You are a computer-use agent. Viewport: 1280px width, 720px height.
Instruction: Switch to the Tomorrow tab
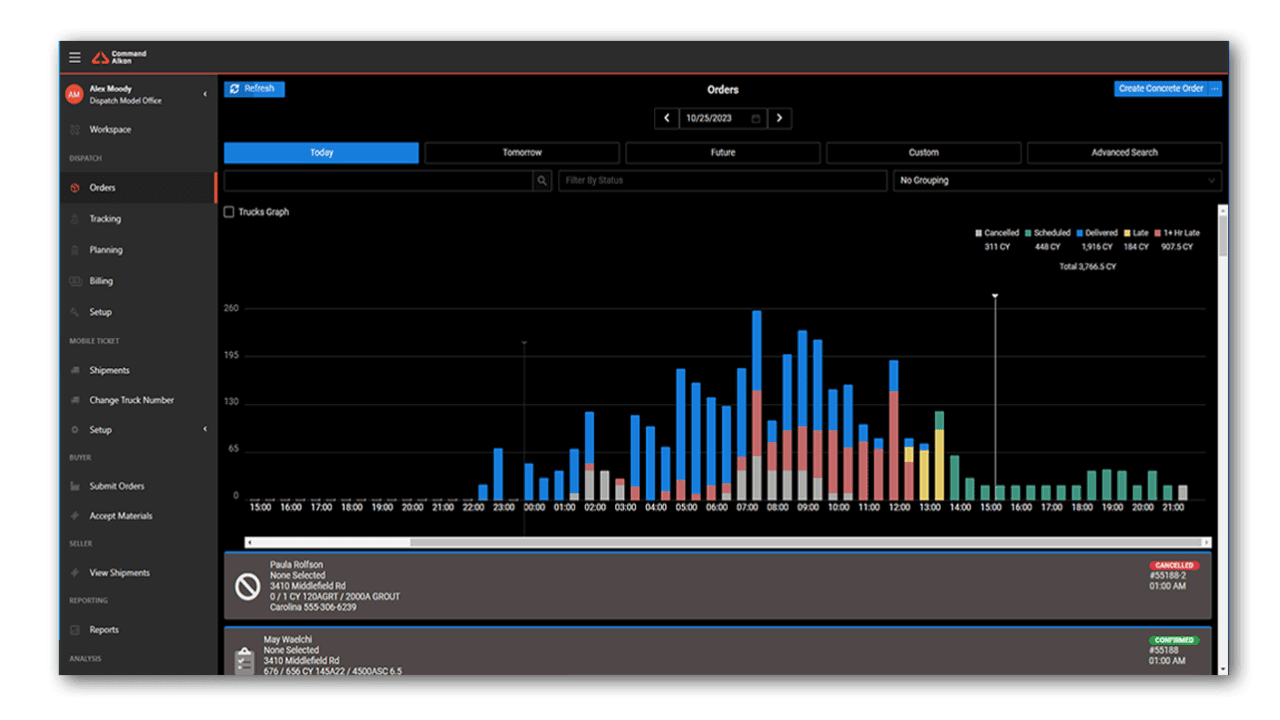click(x=522, y=152)
